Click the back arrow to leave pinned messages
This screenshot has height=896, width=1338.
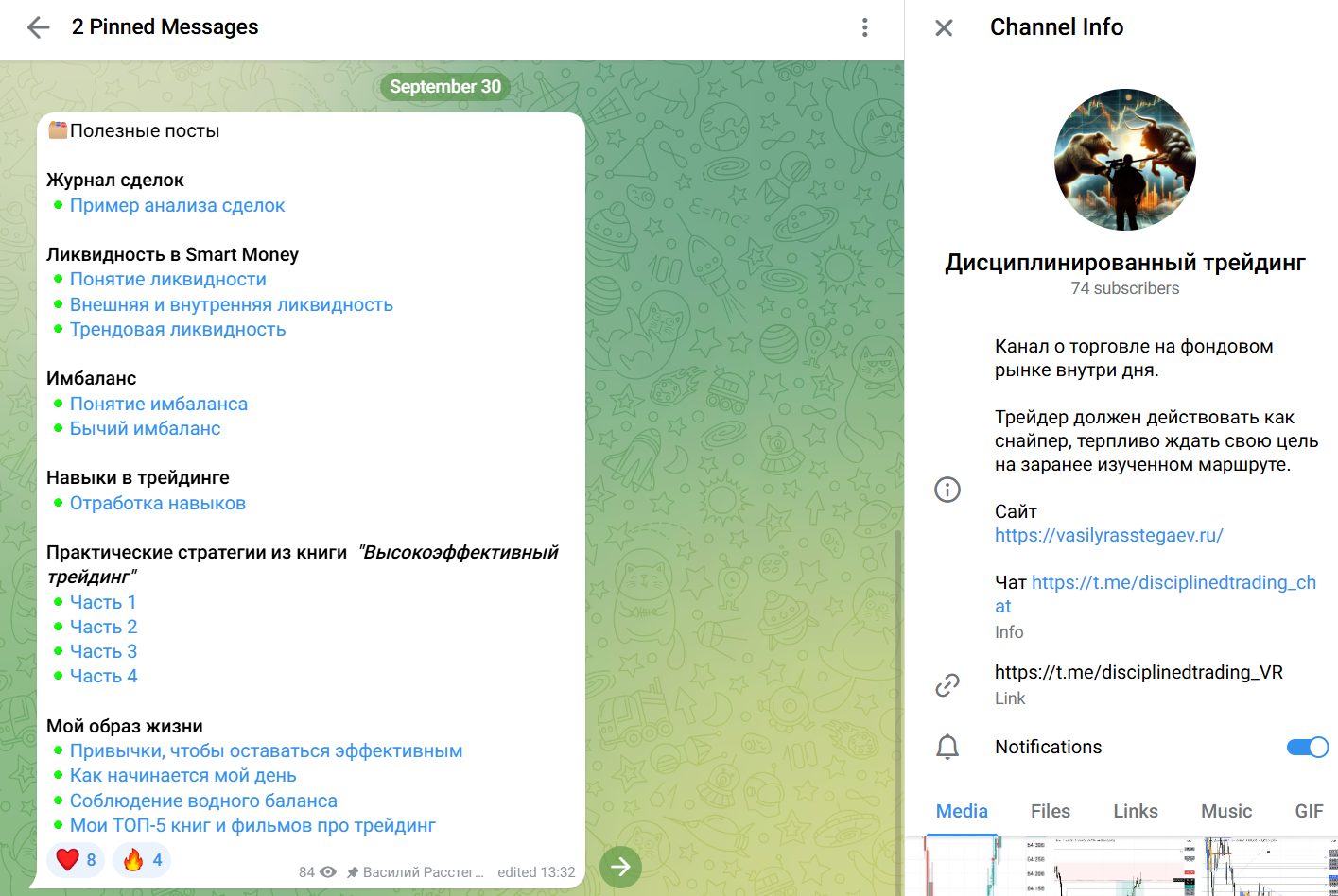pos(36,28)
